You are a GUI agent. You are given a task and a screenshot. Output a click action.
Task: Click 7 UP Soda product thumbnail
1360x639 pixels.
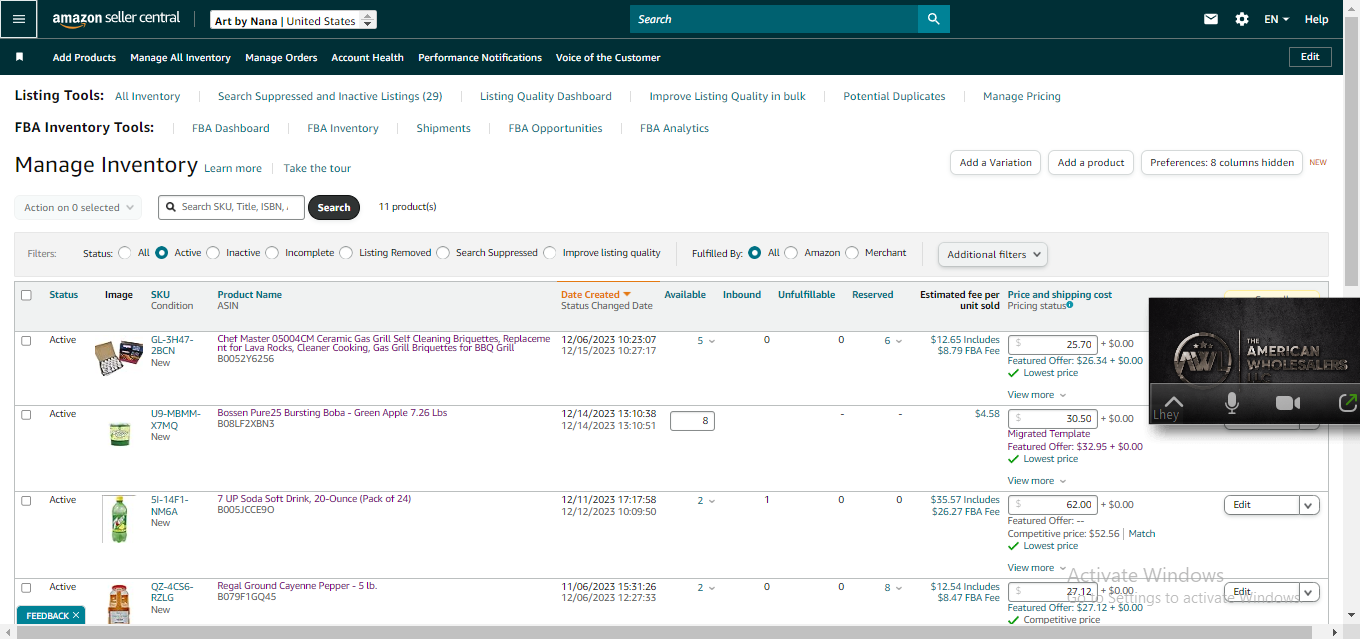pyautogui.click(x=119, y=519)
